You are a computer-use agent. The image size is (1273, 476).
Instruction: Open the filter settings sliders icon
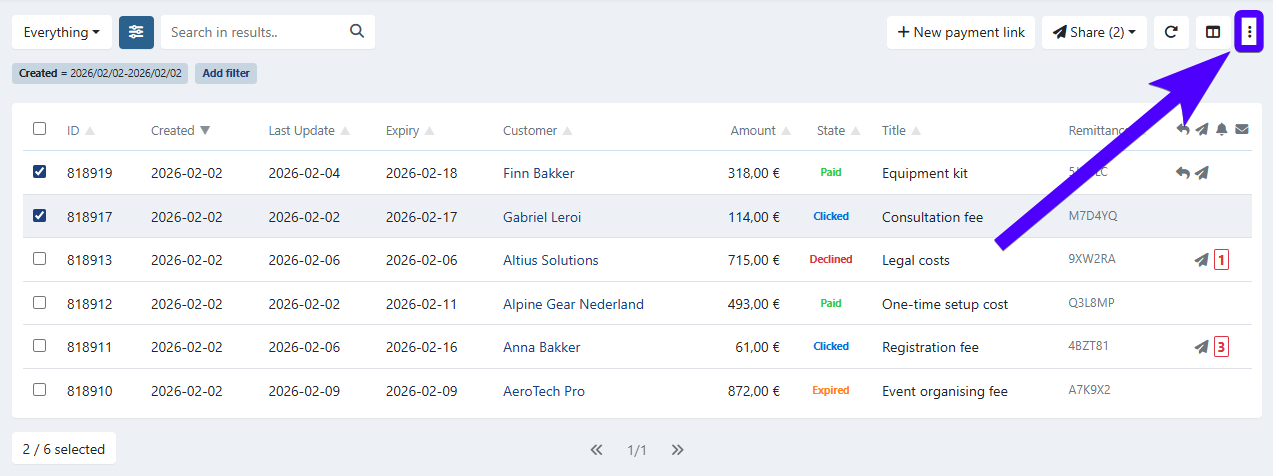click(136, 32)
